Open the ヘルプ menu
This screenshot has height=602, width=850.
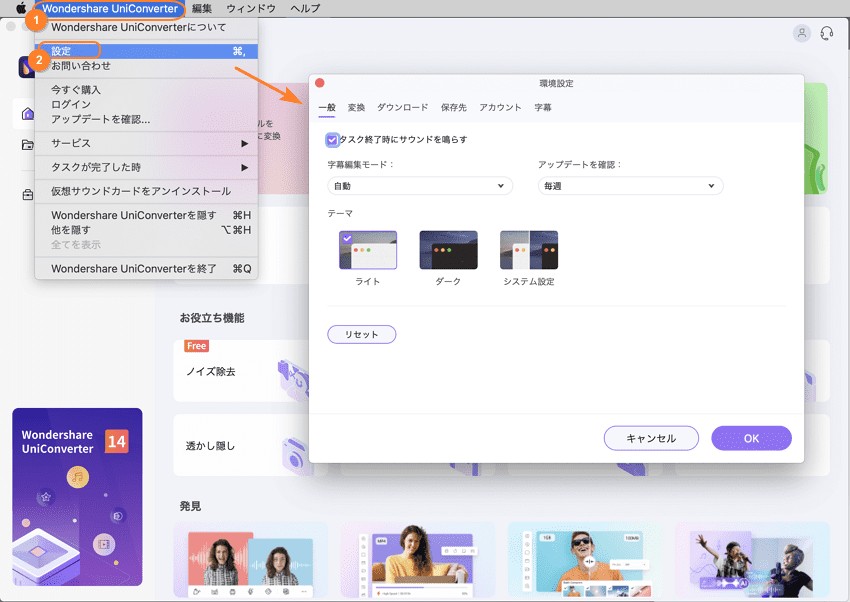[x=305, y=8]
